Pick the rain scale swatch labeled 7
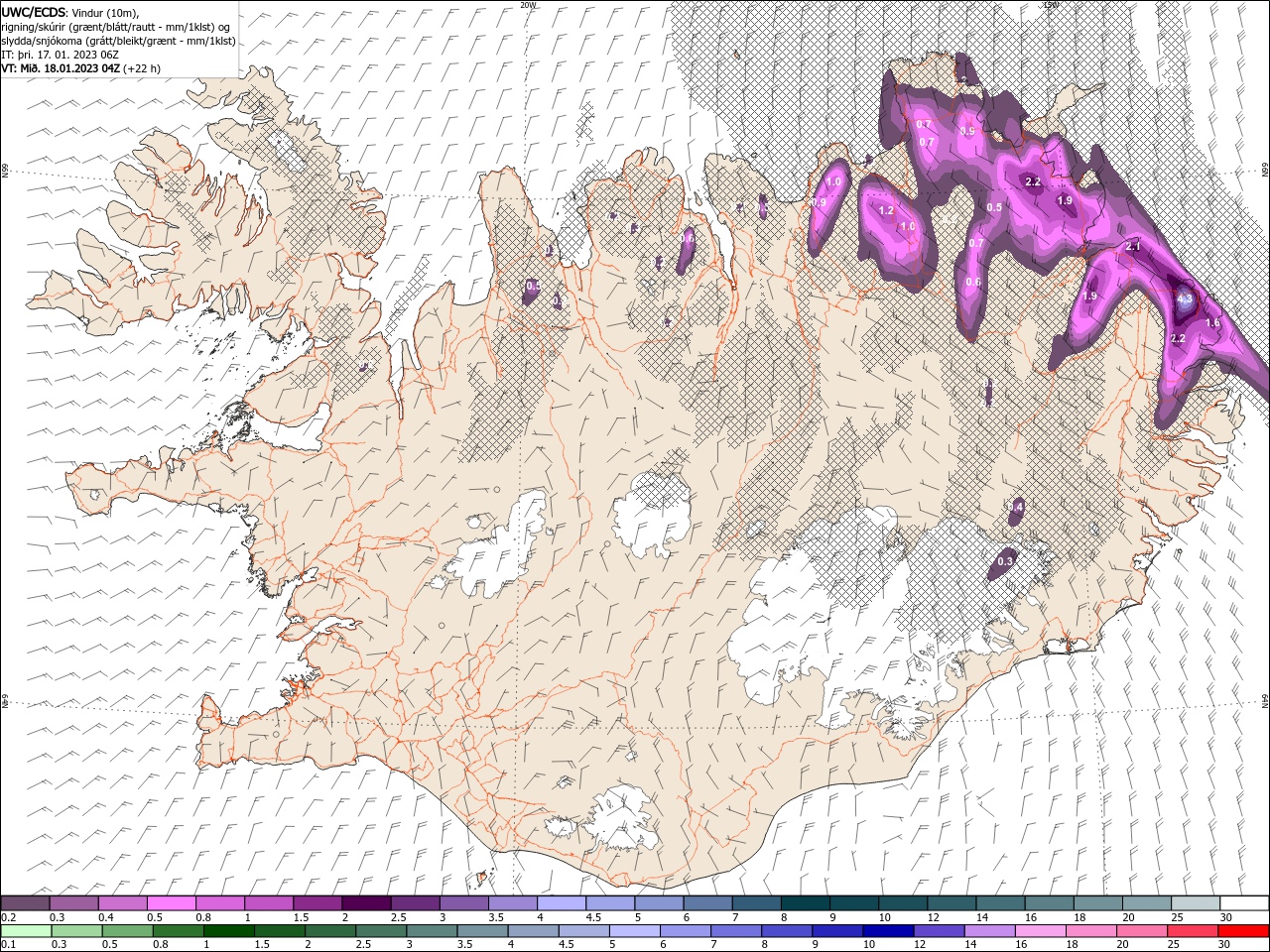1270x952 pixels. pyautogui.click(x=735, y=931)
